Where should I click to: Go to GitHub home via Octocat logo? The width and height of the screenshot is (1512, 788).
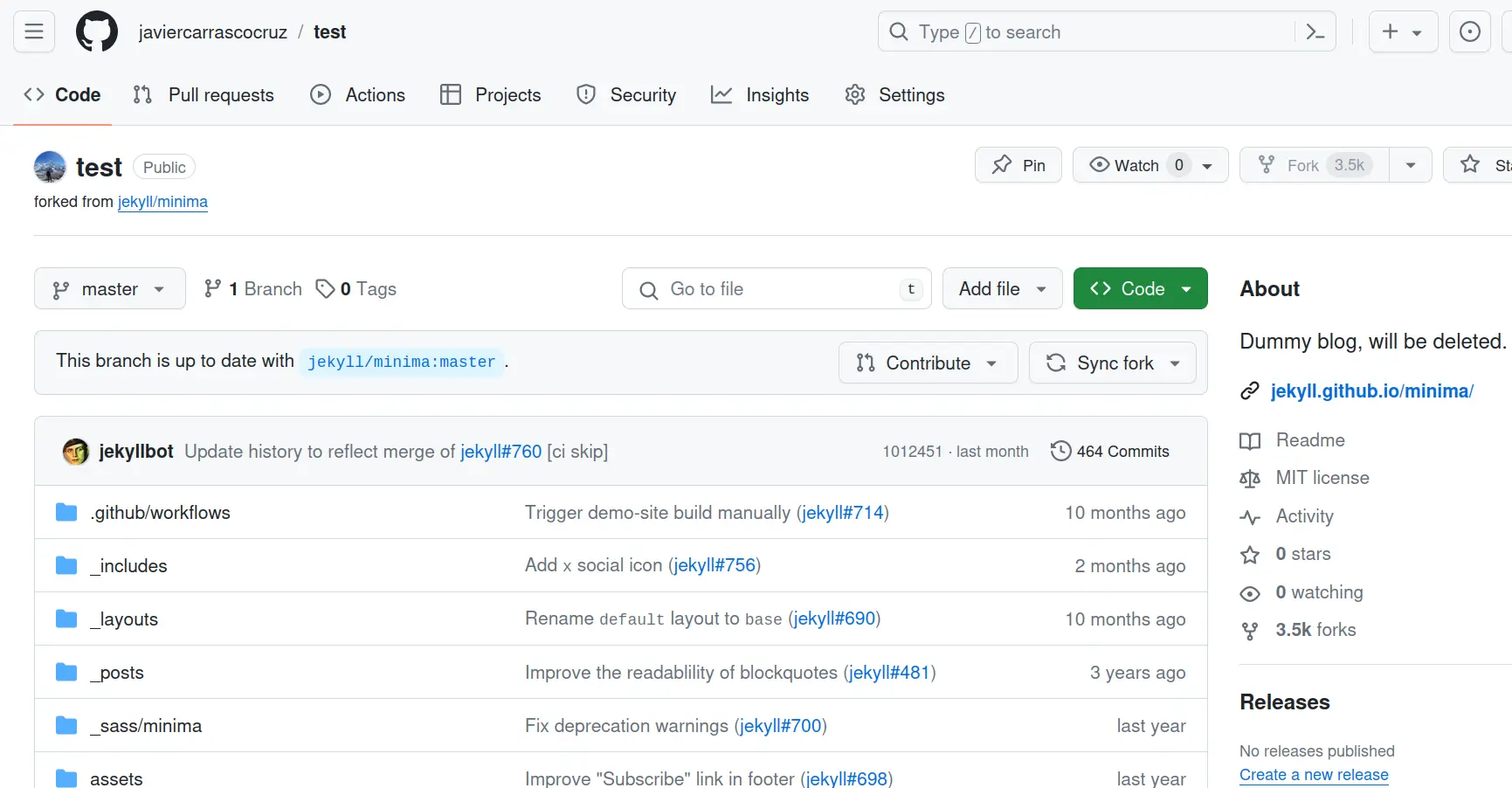(x=97, y=32)
